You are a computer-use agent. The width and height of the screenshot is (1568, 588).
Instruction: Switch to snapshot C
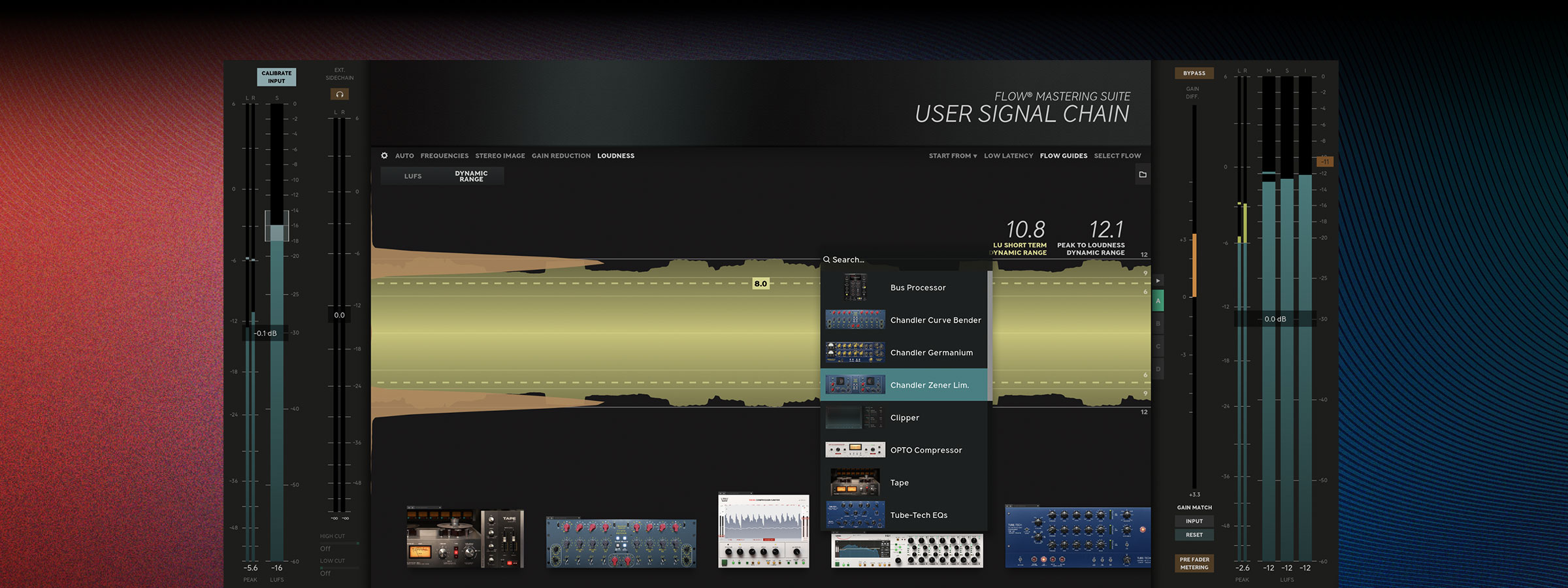(1158, 346)
